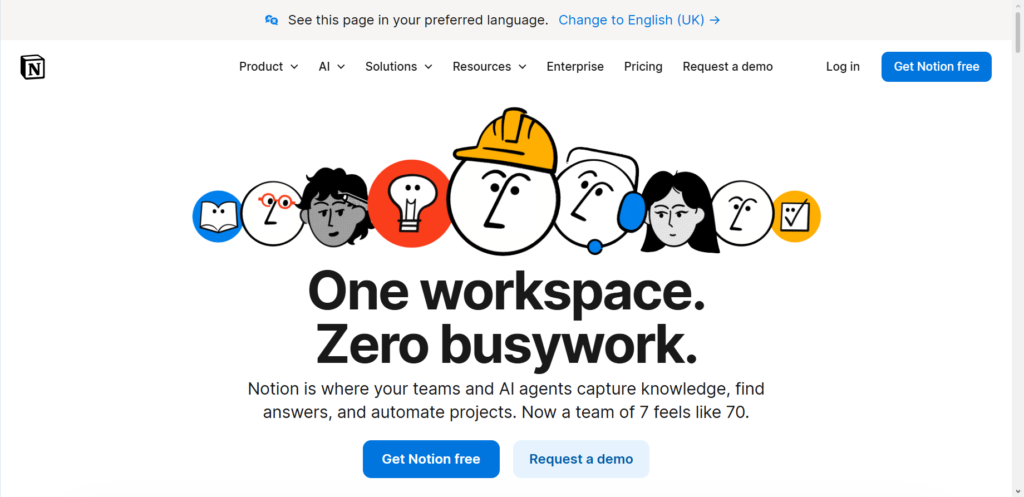This screenshot has height=497, width=1024.
Task: Click the face with blue headset
Action: coord(598,200)
